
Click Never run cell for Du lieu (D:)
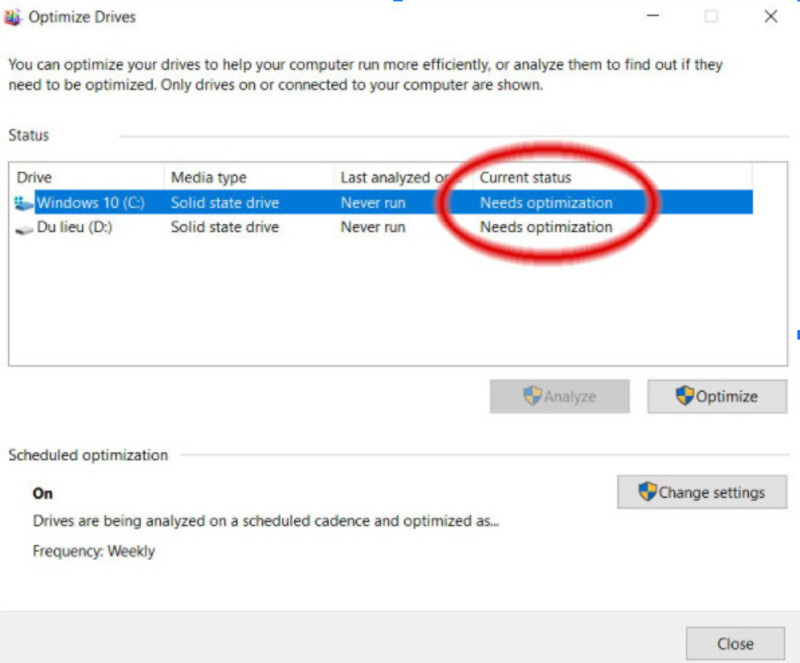pos(373,227)
